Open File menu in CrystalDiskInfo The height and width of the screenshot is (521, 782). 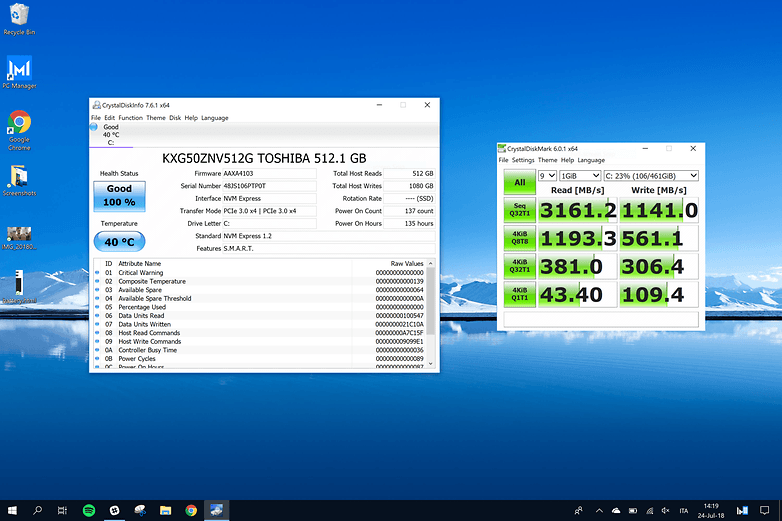[x=96, y=118]
